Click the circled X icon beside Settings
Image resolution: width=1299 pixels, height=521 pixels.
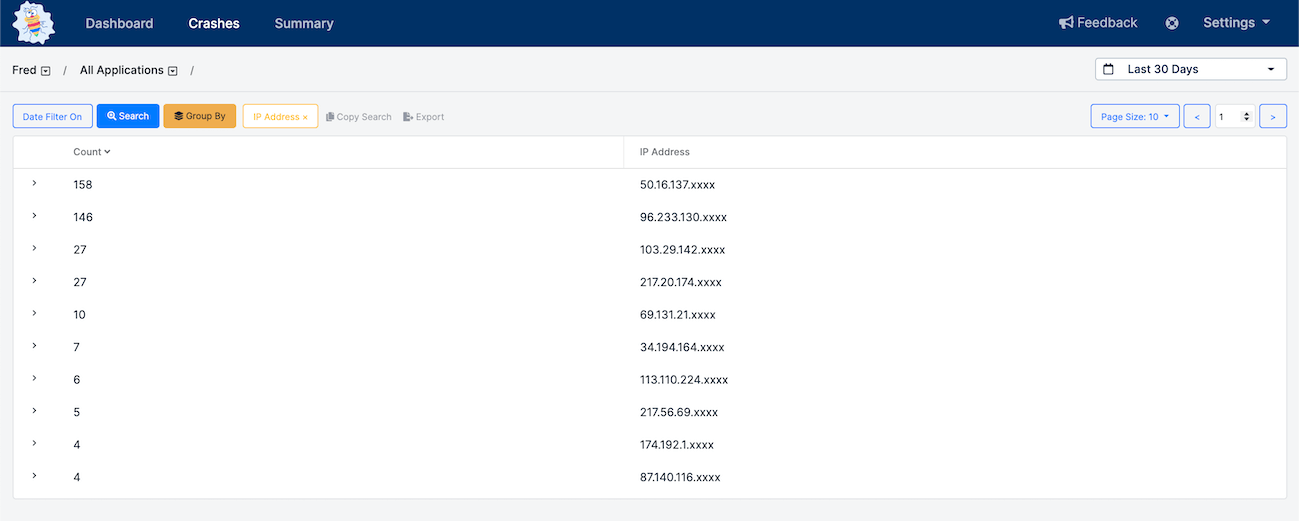1172,23
